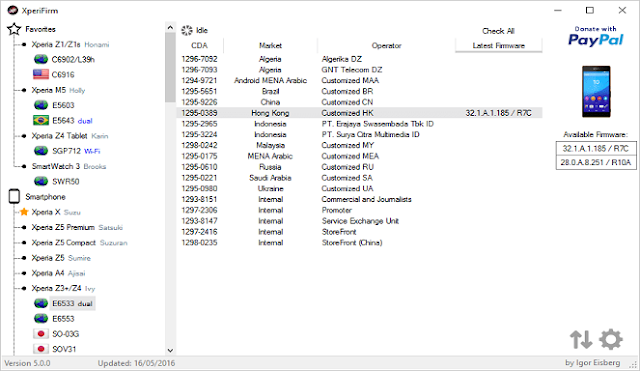Click the Favorites star icon
The width and height of the screenshot is (640, 371).
coord(14,29)
